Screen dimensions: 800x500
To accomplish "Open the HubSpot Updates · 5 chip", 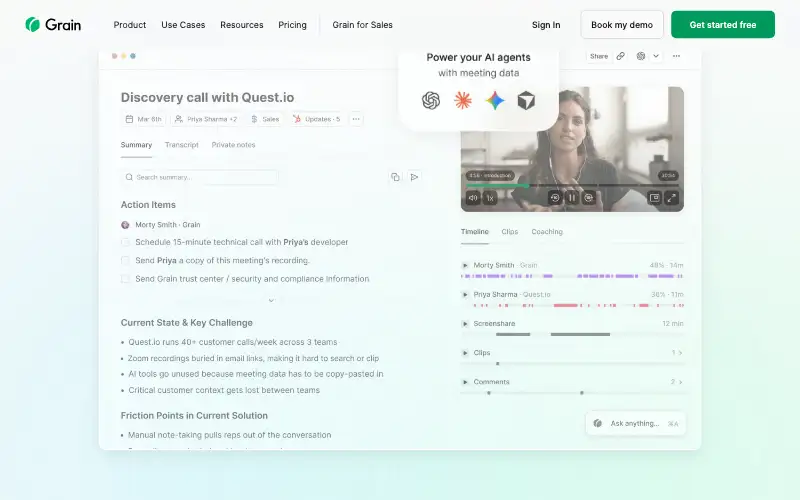I will 316,119.
